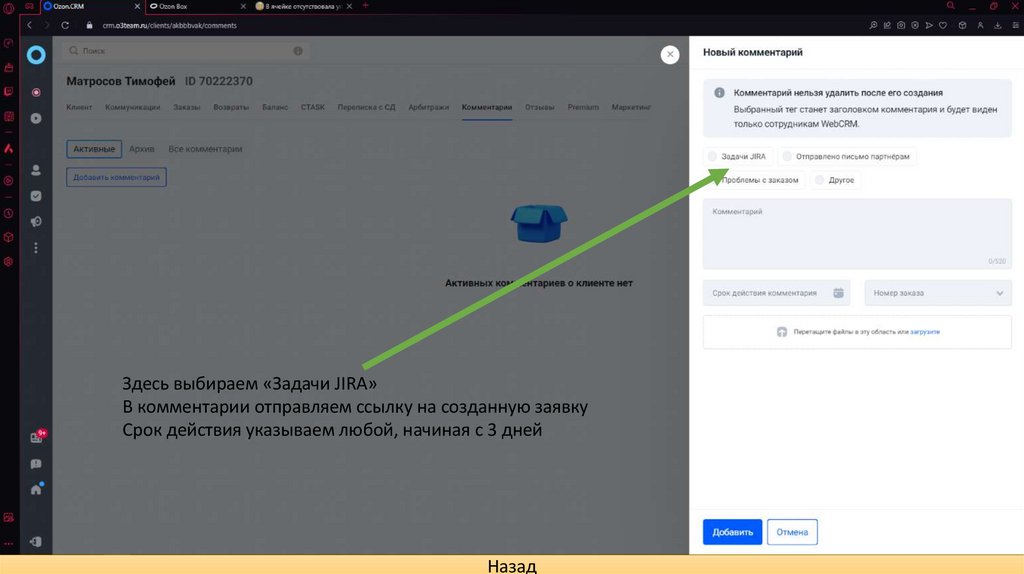The width and height of the screenshot is (1024, 574).
Task: Select the 'Все комментарии' filter
Action: 205,149
